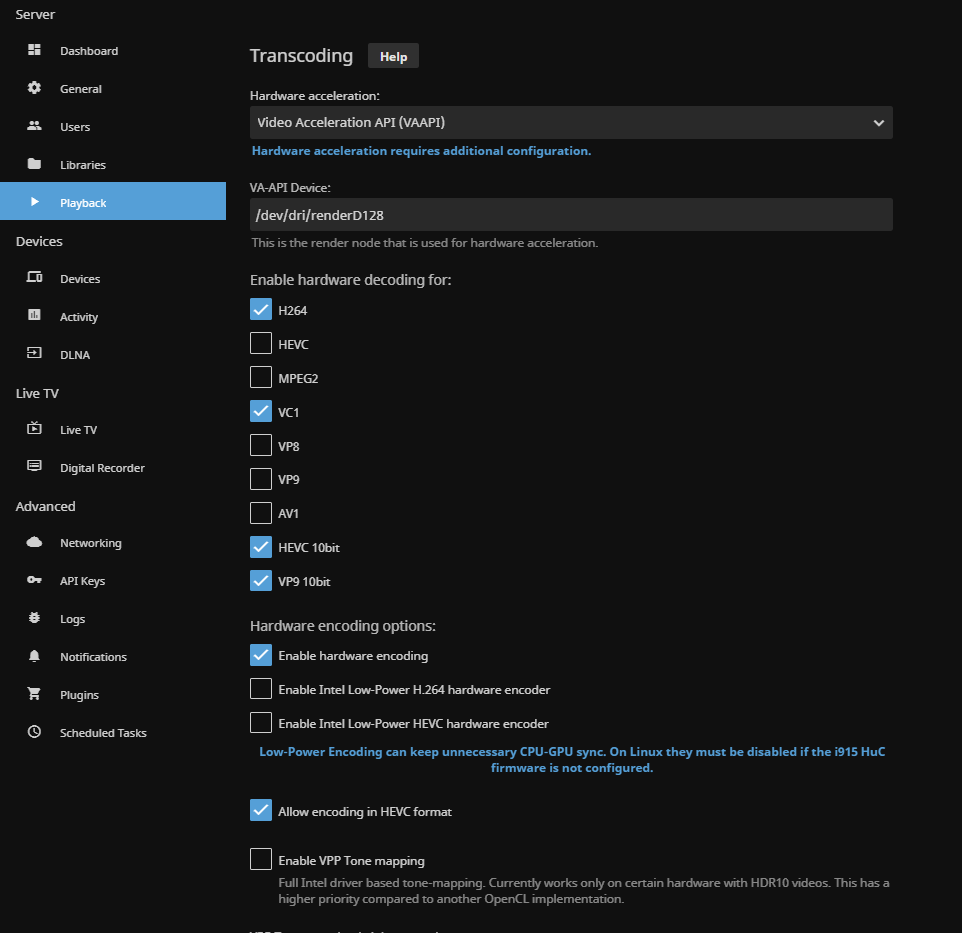Open Logs via the bug icon
The height and width of the screenshot is (933, 962).
34,618
